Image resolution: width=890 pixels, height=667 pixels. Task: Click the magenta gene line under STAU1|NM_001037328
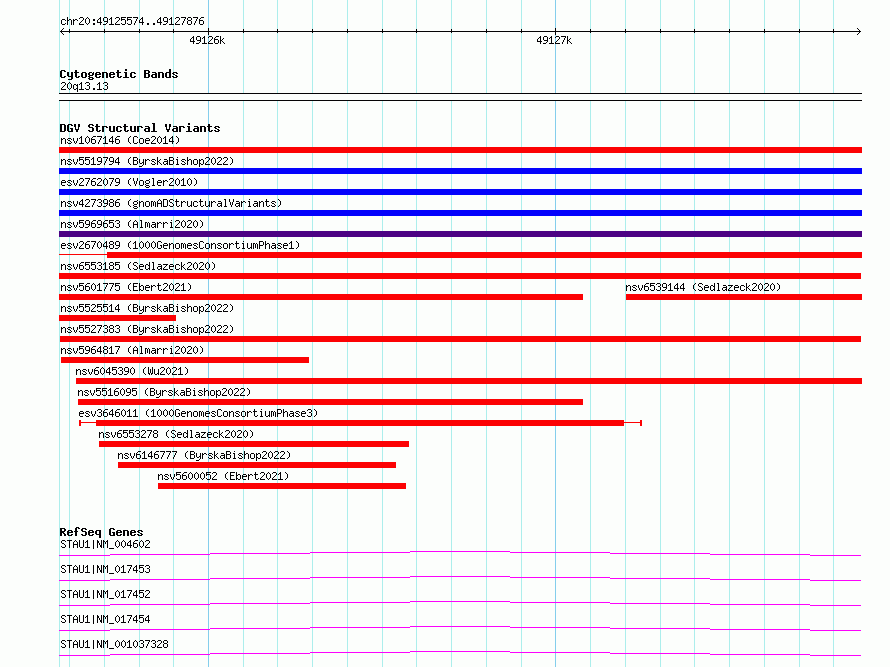(x=460, y=653)
